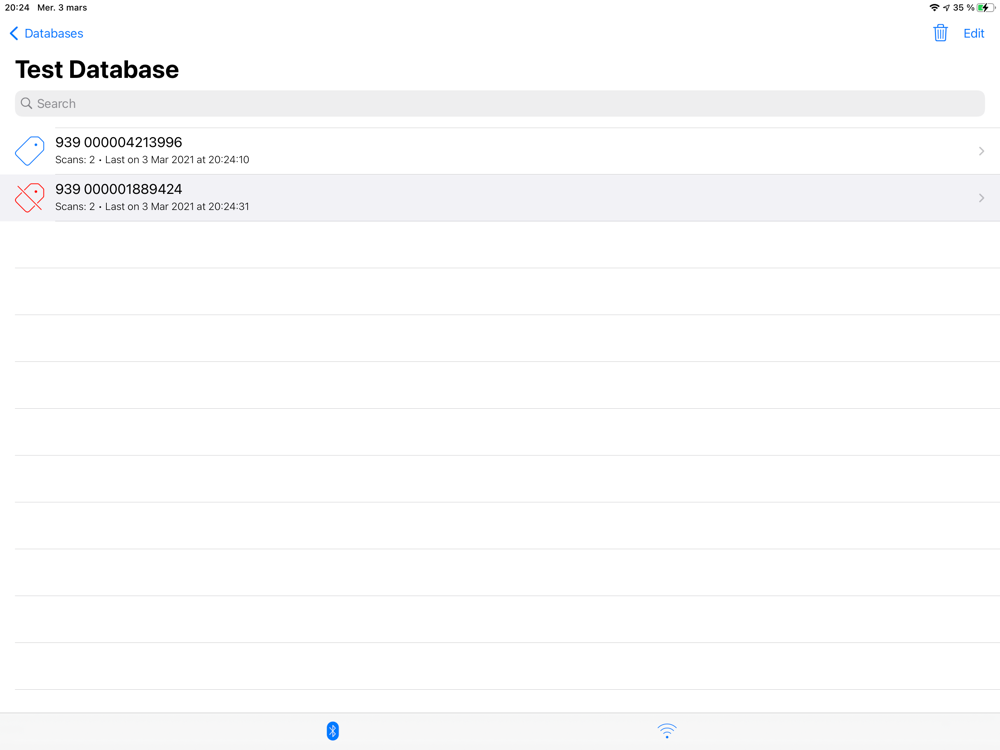Tap the Bluetooth icon in bottom bar
The image size is (1000, 750).
tap(332, 731)
